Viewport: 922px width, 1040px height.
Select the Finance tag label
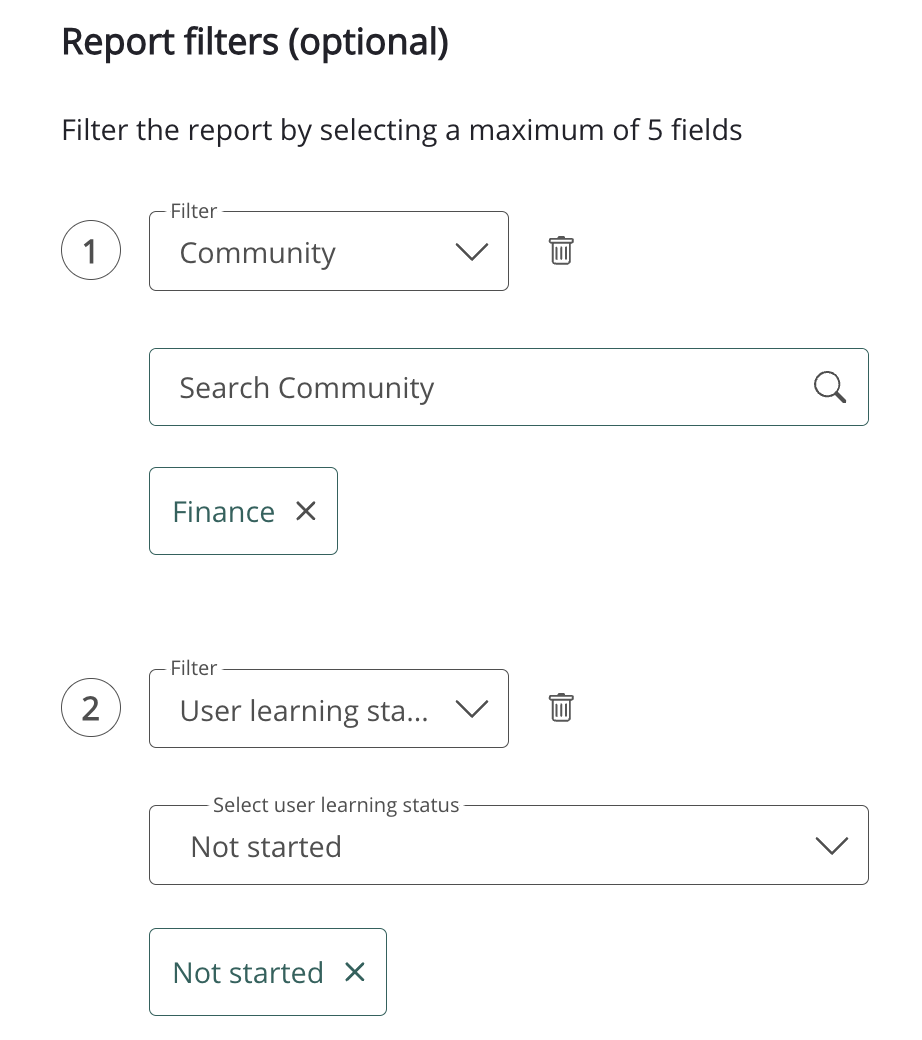pos(223,512)
